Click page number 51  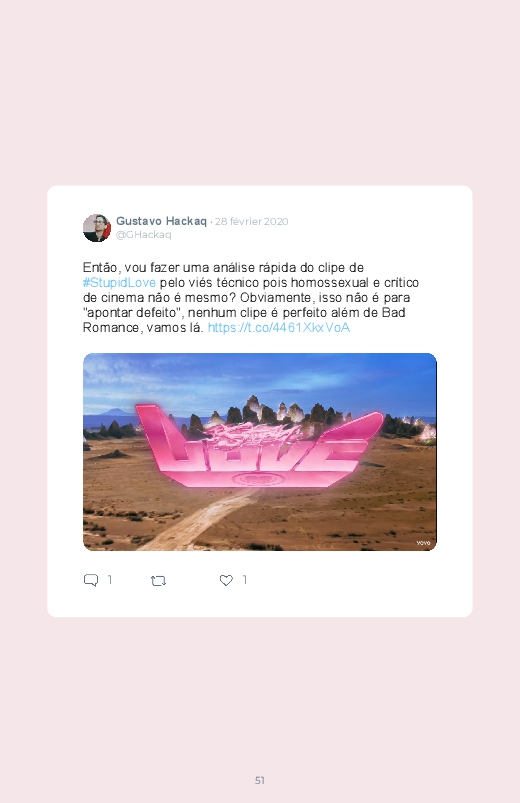pos(260,780)
